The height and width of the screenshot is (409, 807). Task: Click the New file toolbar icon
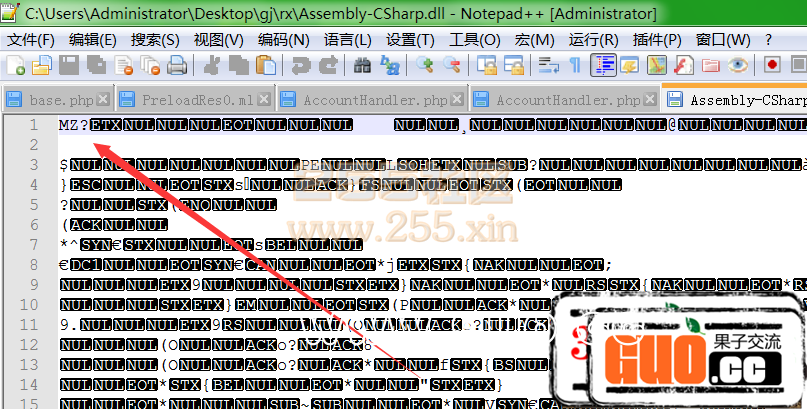16,66
